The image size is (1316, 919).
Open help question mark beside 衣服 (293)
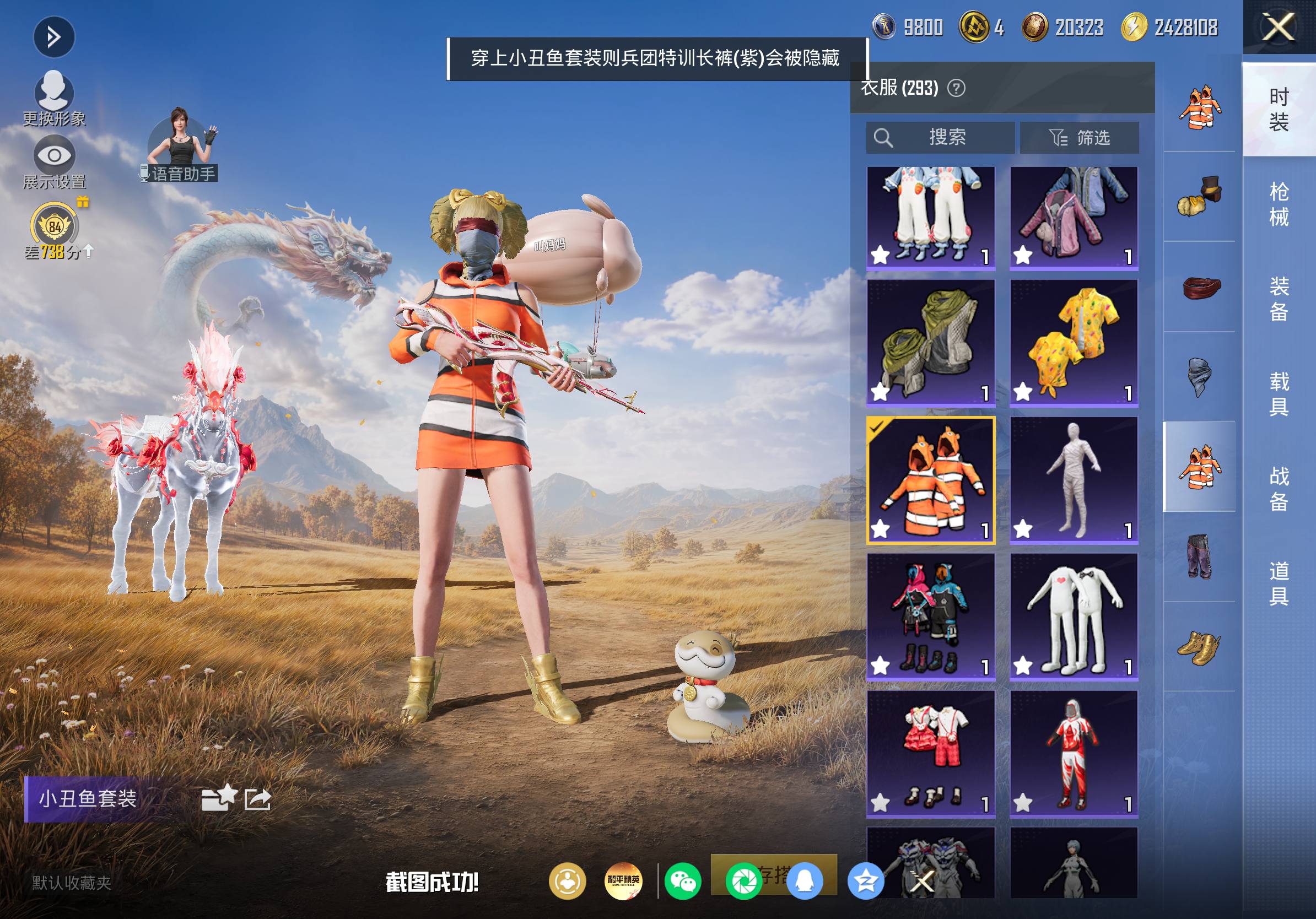pyautogui.click(x=956, y=88)
